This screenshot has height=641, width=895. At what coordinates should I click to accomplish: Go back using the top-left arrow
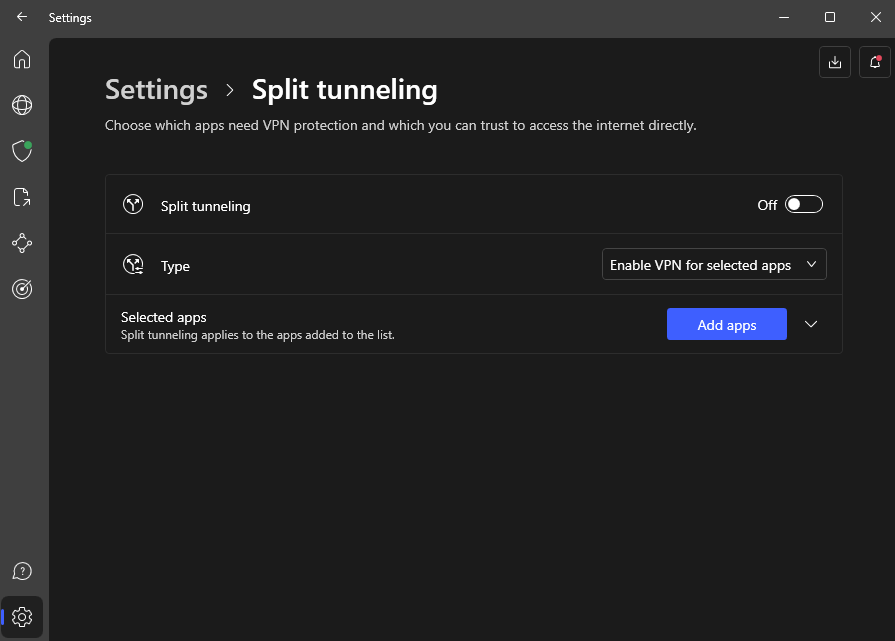[22, 17]
